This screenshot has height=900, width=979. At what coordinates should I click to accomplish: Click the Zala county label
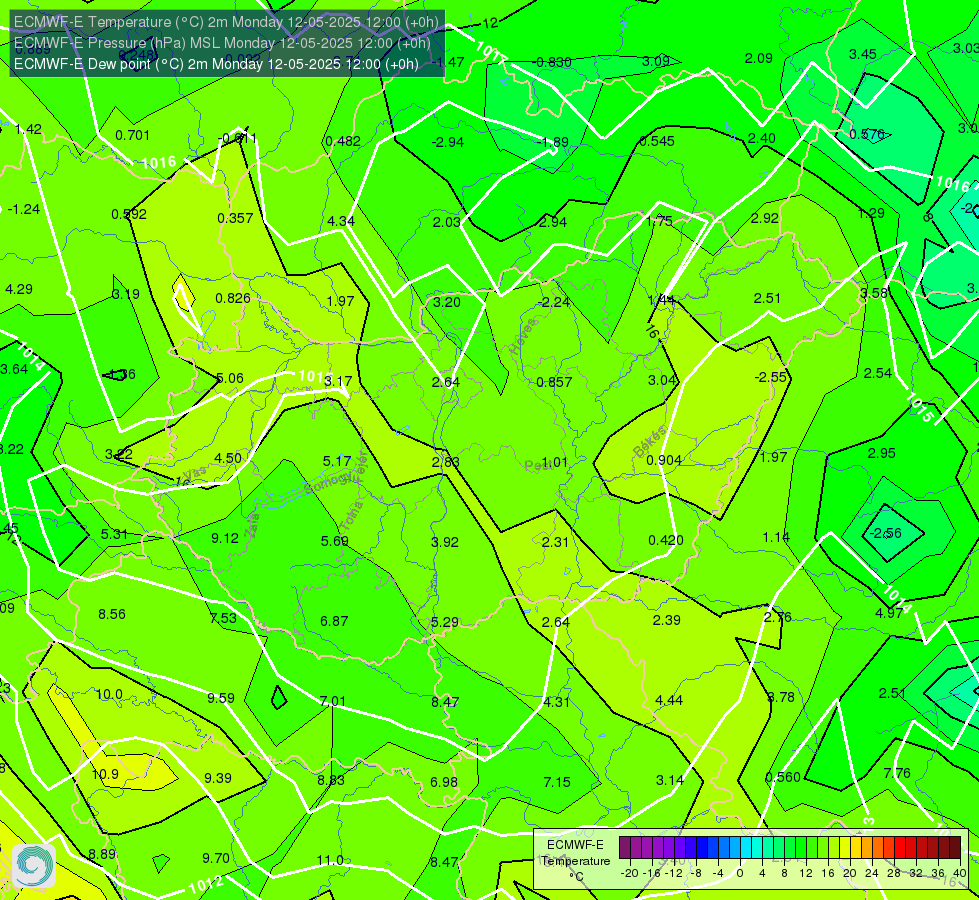pos(252,528)
